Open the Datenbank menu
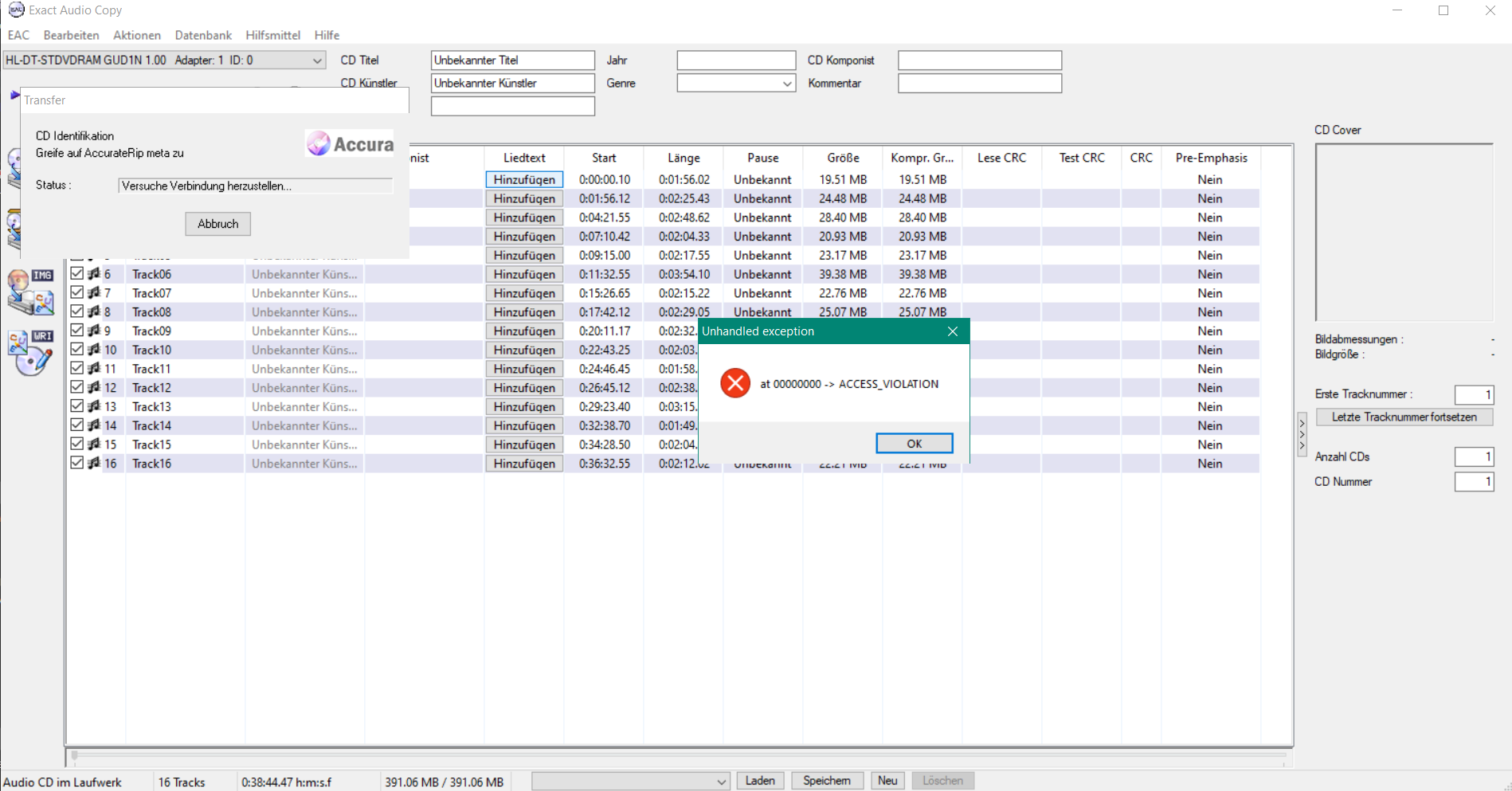Viewport: 1512px width, 791px height. click(203, 35)
